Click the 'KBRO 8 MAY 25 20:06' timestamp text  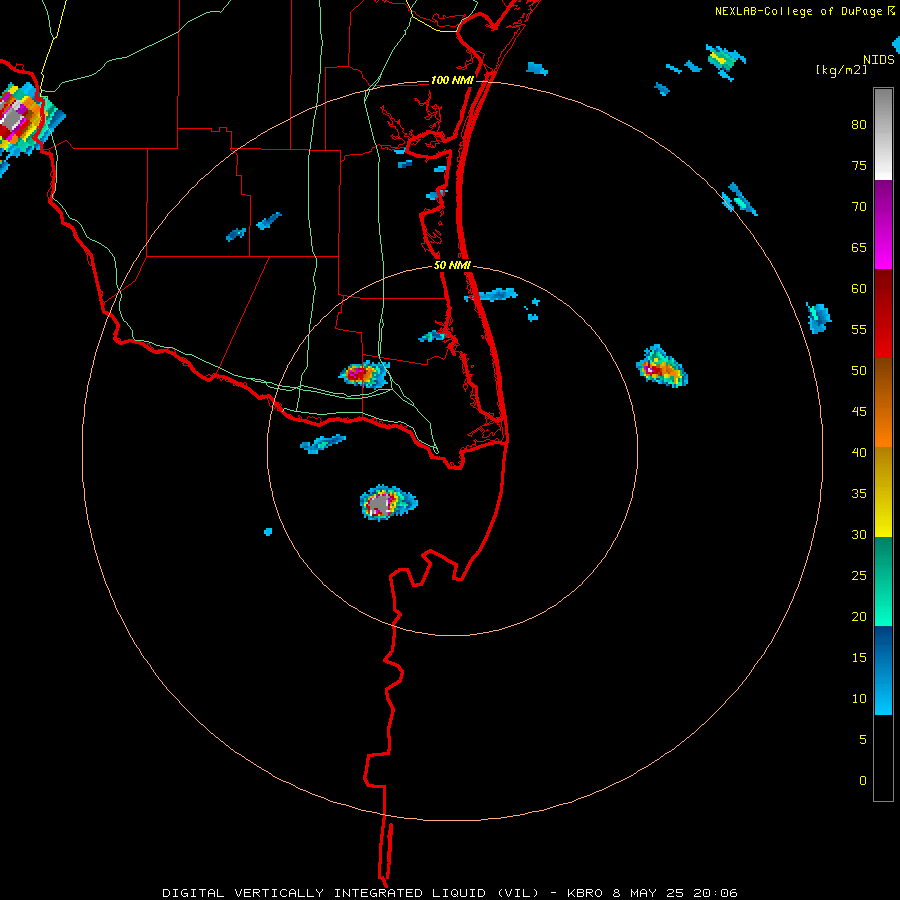tap(652, 893)
